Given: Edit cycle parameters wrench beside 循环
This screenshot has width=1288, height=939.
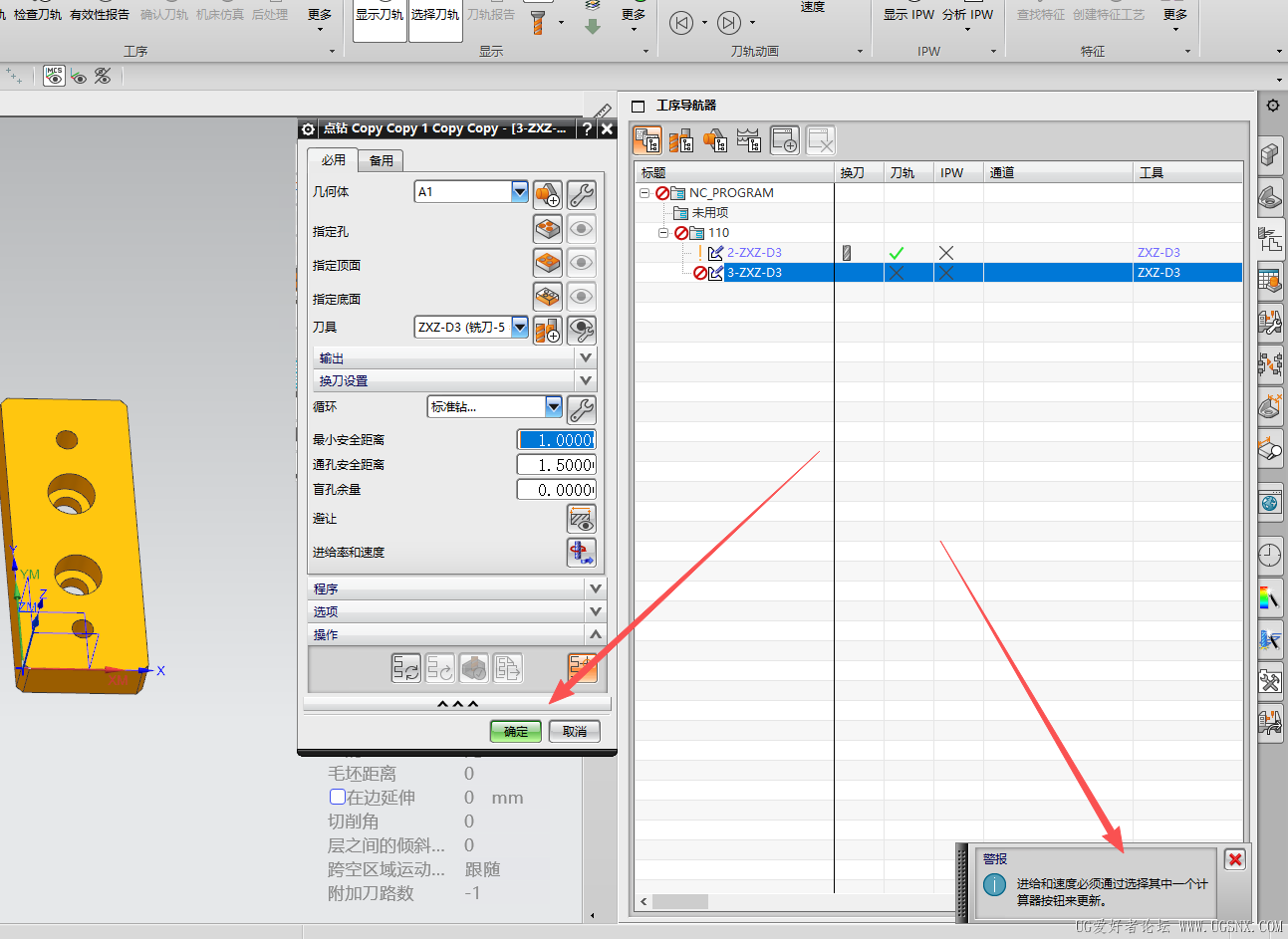Looking at the screenshot, I should [582, 408].
